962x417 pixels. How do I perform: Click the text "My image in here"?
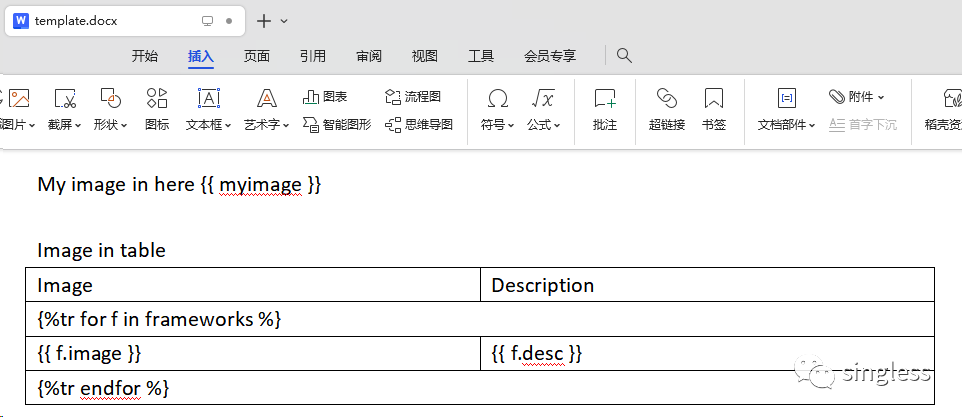click(116, 184)
